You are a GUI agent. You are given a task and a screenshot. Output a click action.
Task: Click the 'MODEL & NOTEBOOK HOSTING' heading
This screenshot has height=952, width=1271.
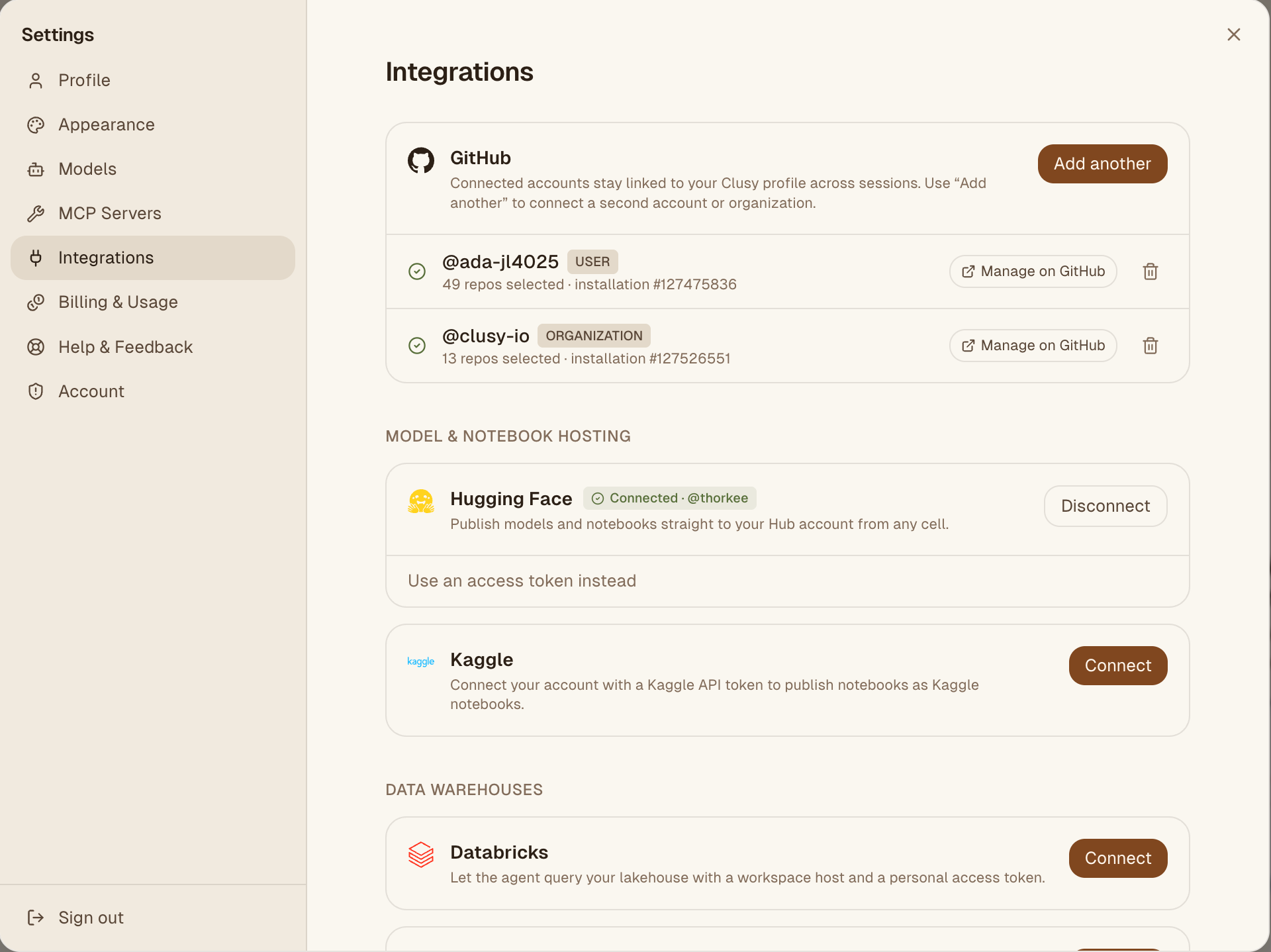508,436
